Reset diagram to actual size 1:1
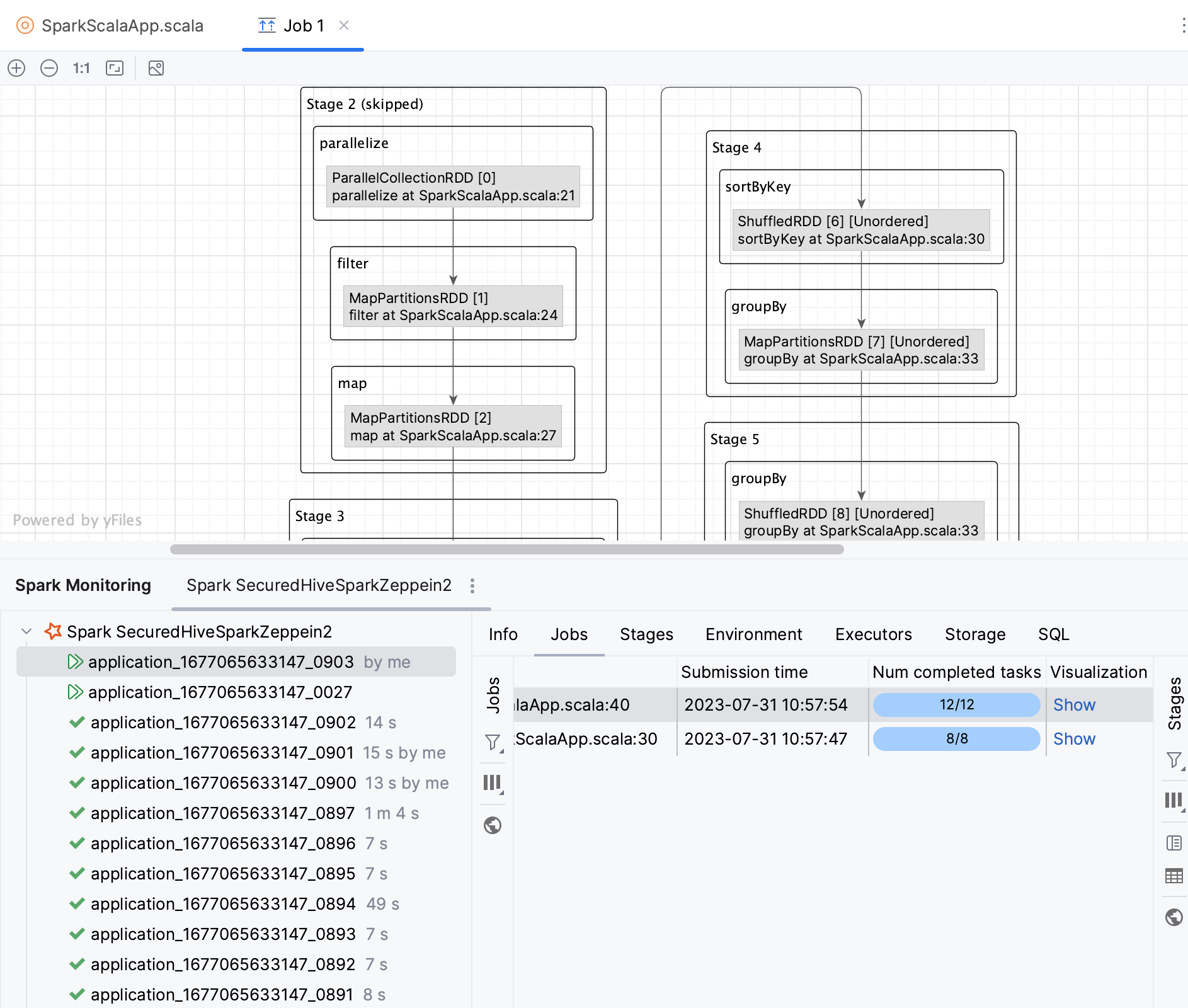Image resolution: width=1188 pixels, height=1008 pixels. pos(81,68)
